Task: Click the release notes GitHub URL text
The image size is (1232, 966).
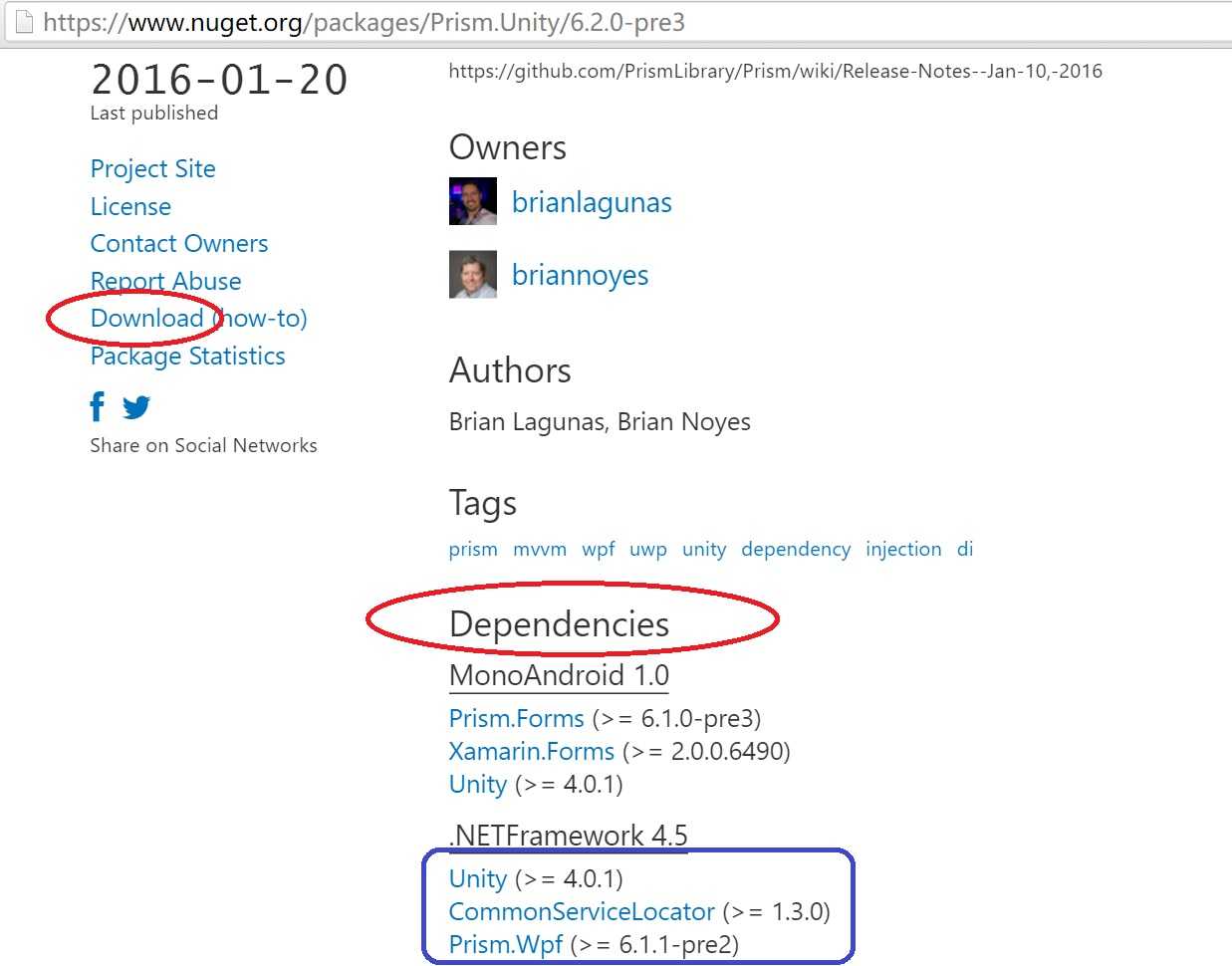Action: [776, 71]
